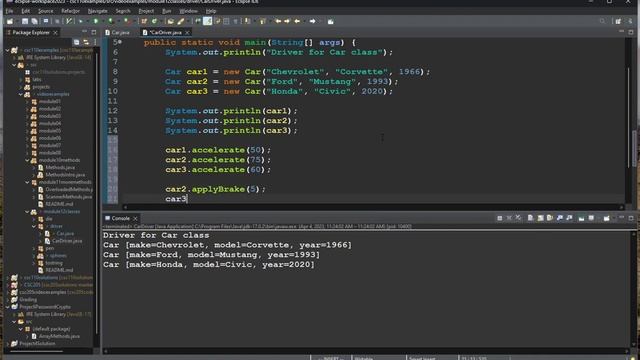
Task: Click the Debug toolbar icon
Action: tap(81, 21)
